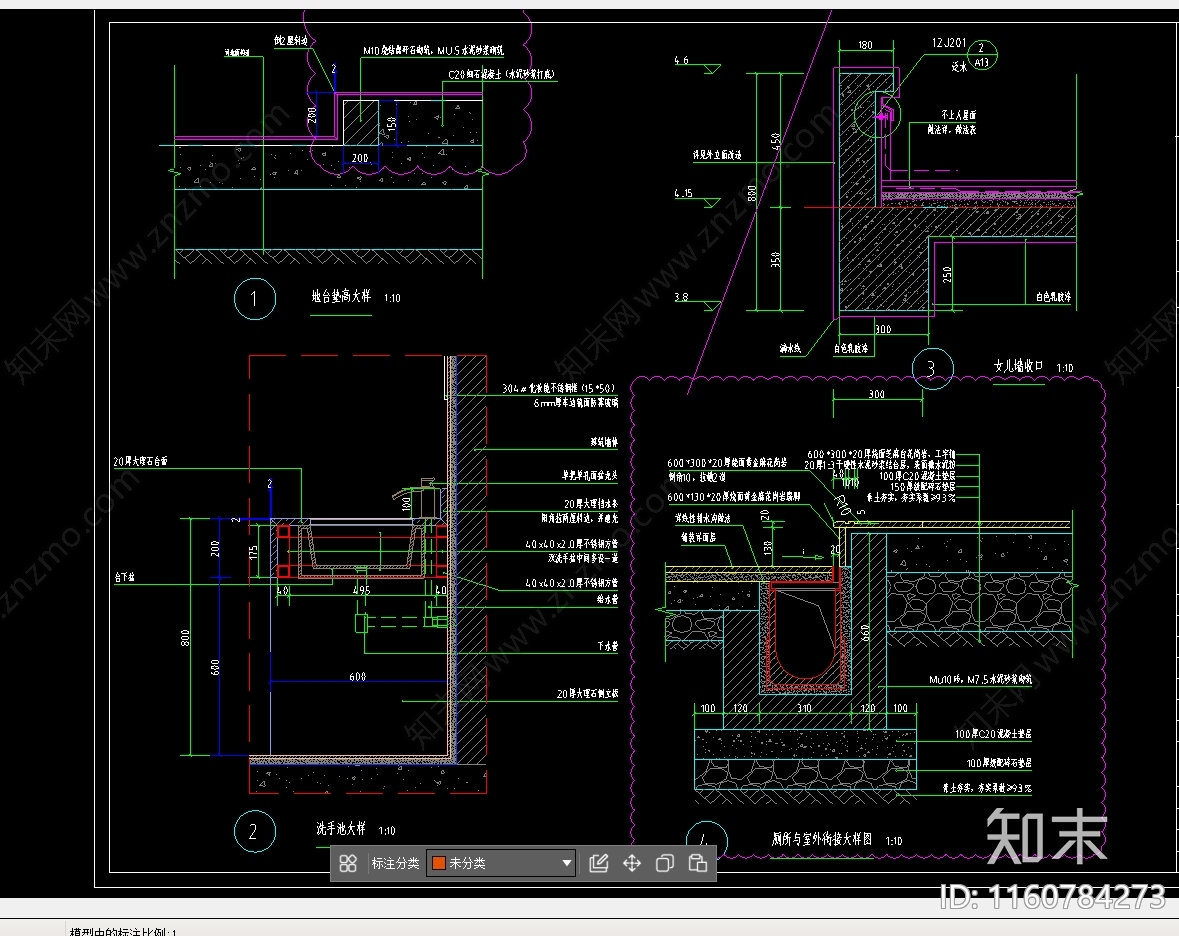Click the paste annotation icon
Image resolution: width=1179 pixels, height=936 pixels.
coord(698,863)
